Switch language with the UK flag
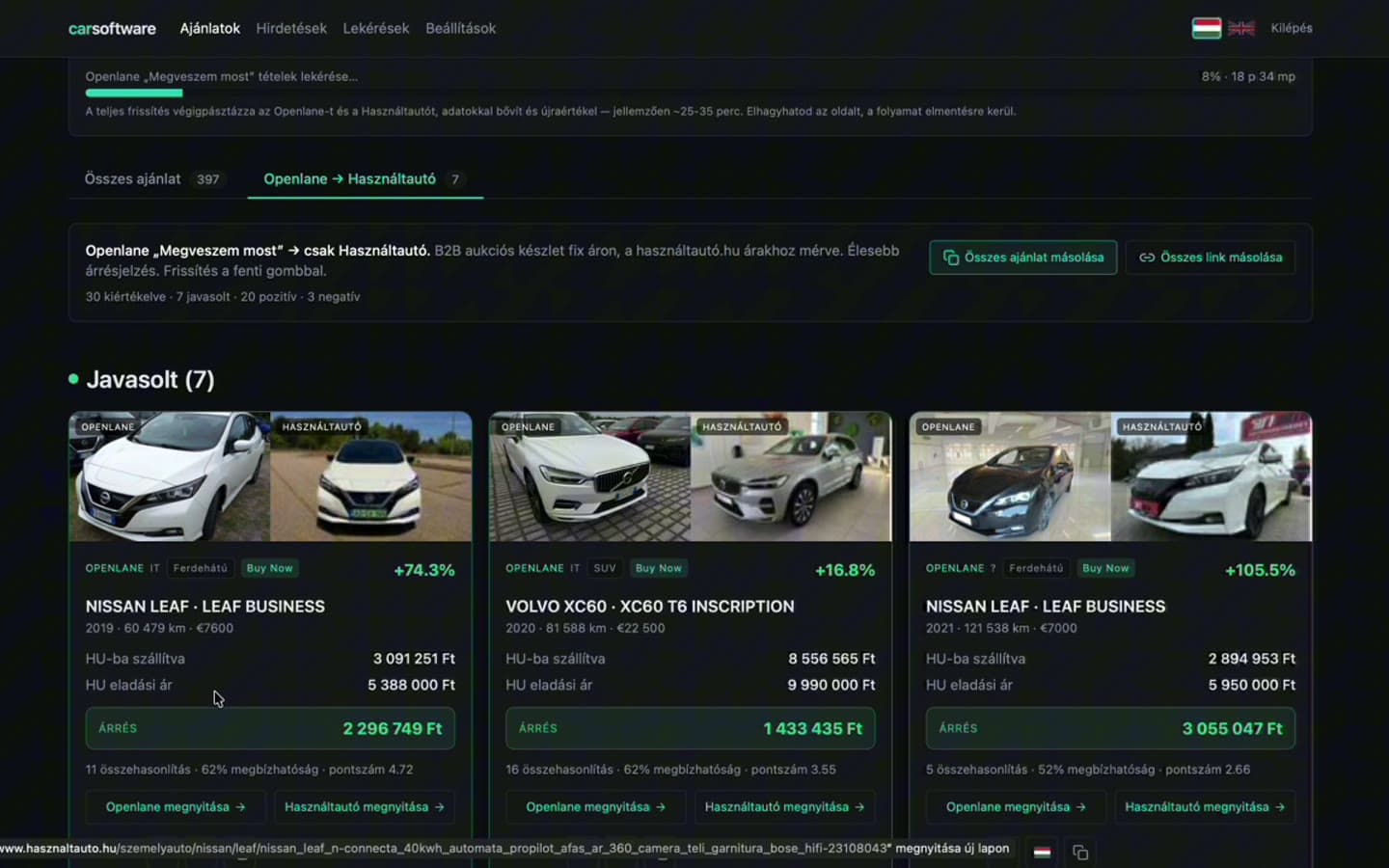Screen dimensions: 1389x868 [x=1241, y=28]
